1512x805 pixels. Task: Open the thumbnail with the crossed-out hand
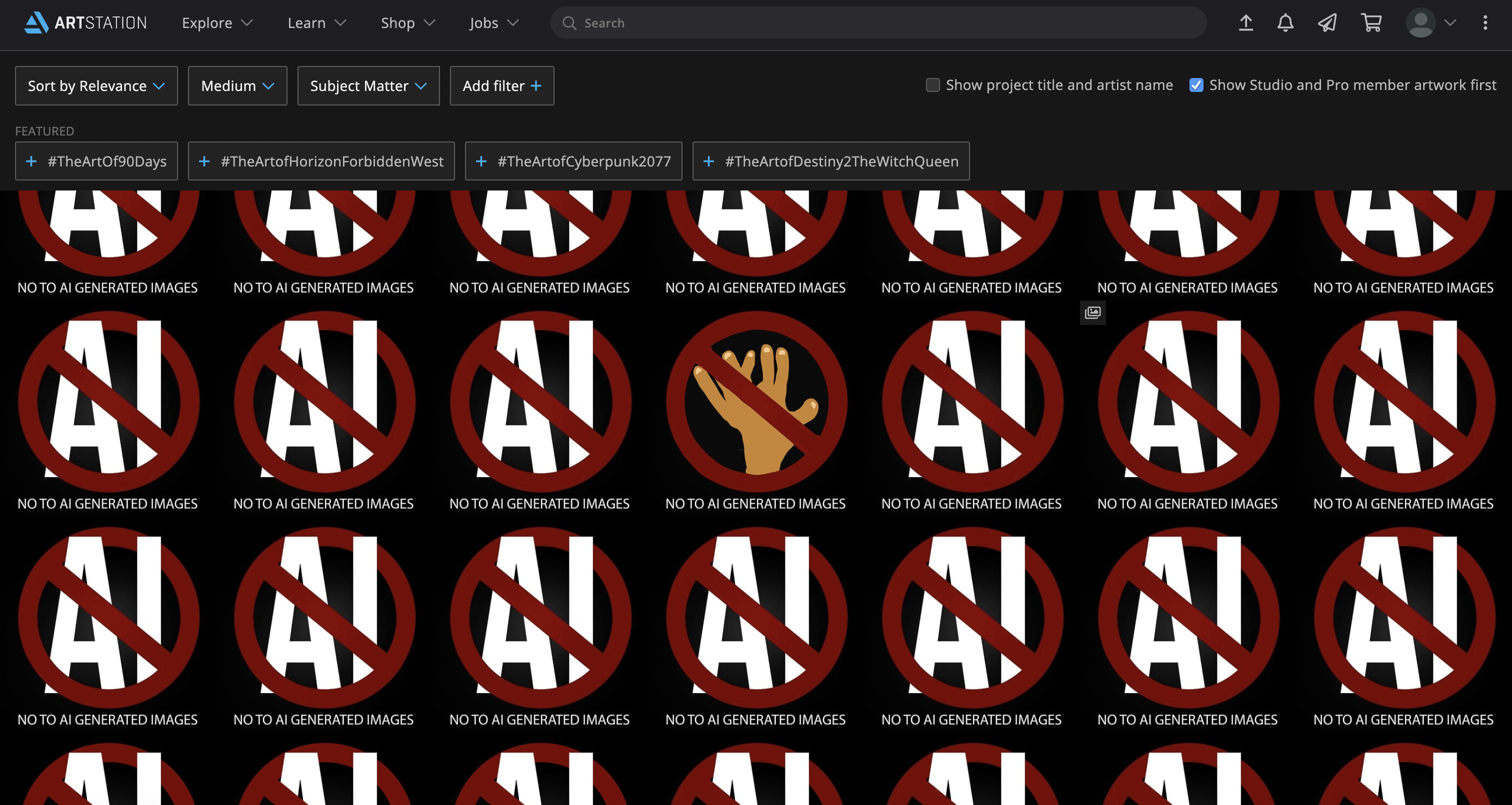(x=756, y=402)
